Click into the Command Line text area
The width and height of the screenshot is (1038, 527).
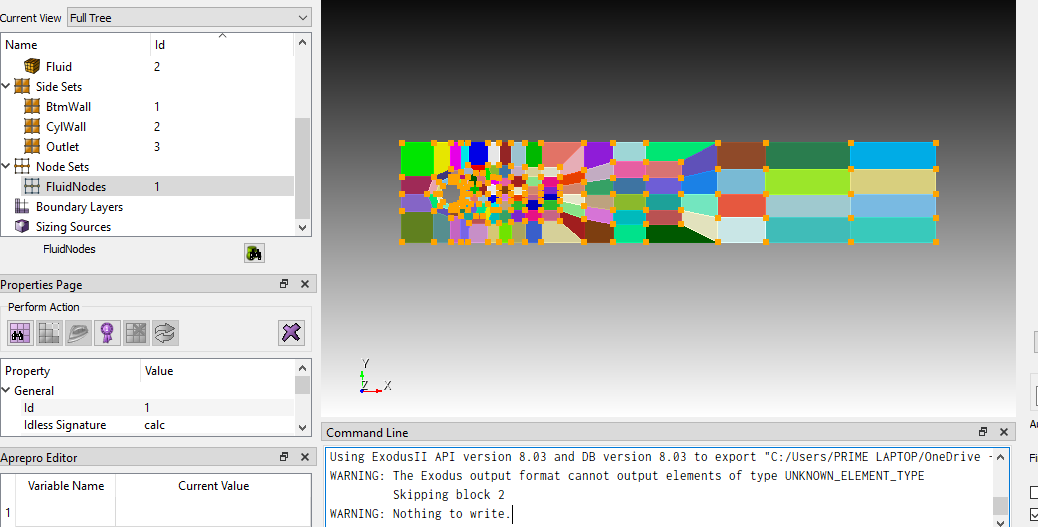659,487
